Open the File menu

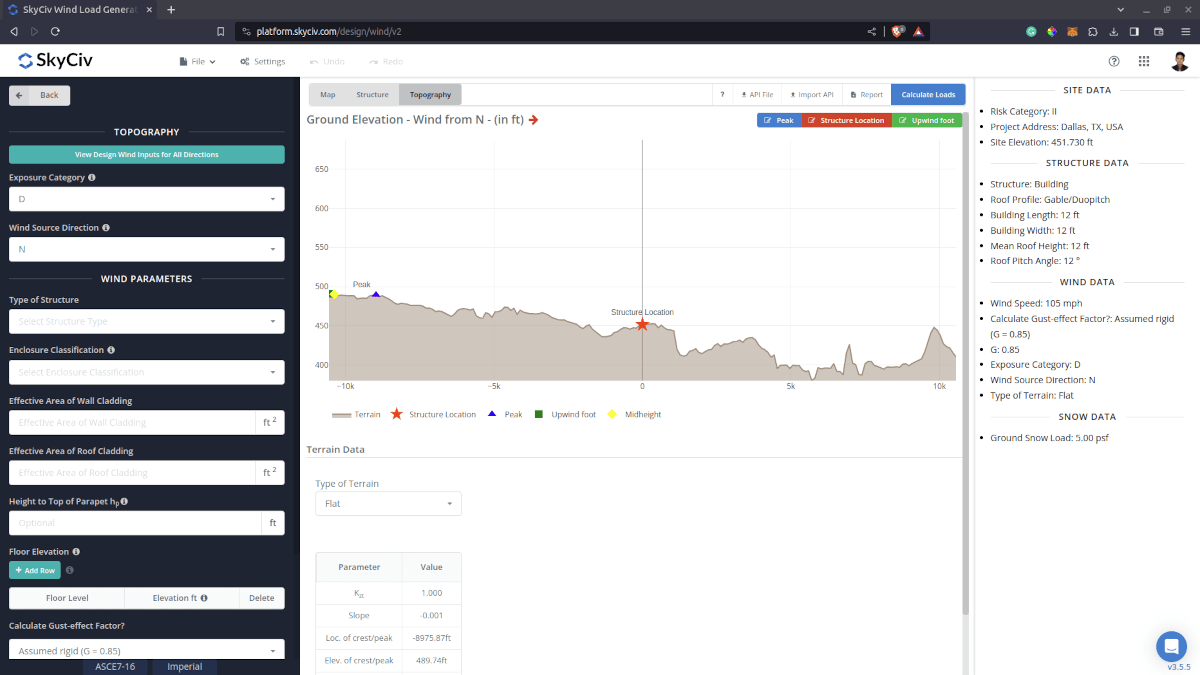coord(197,61)
